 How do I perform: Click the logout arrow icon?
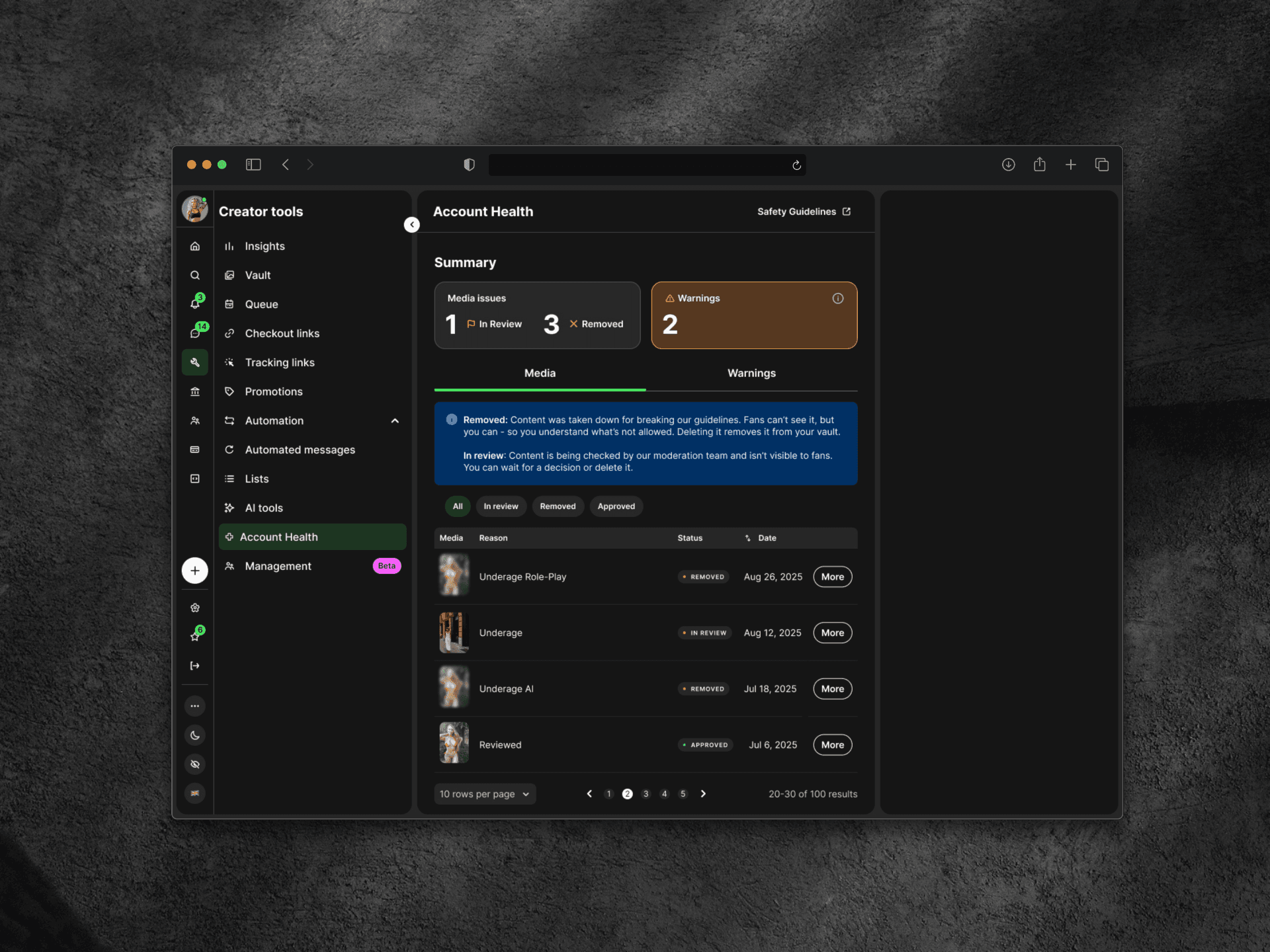pyautogui.click(x=194, y=666)
